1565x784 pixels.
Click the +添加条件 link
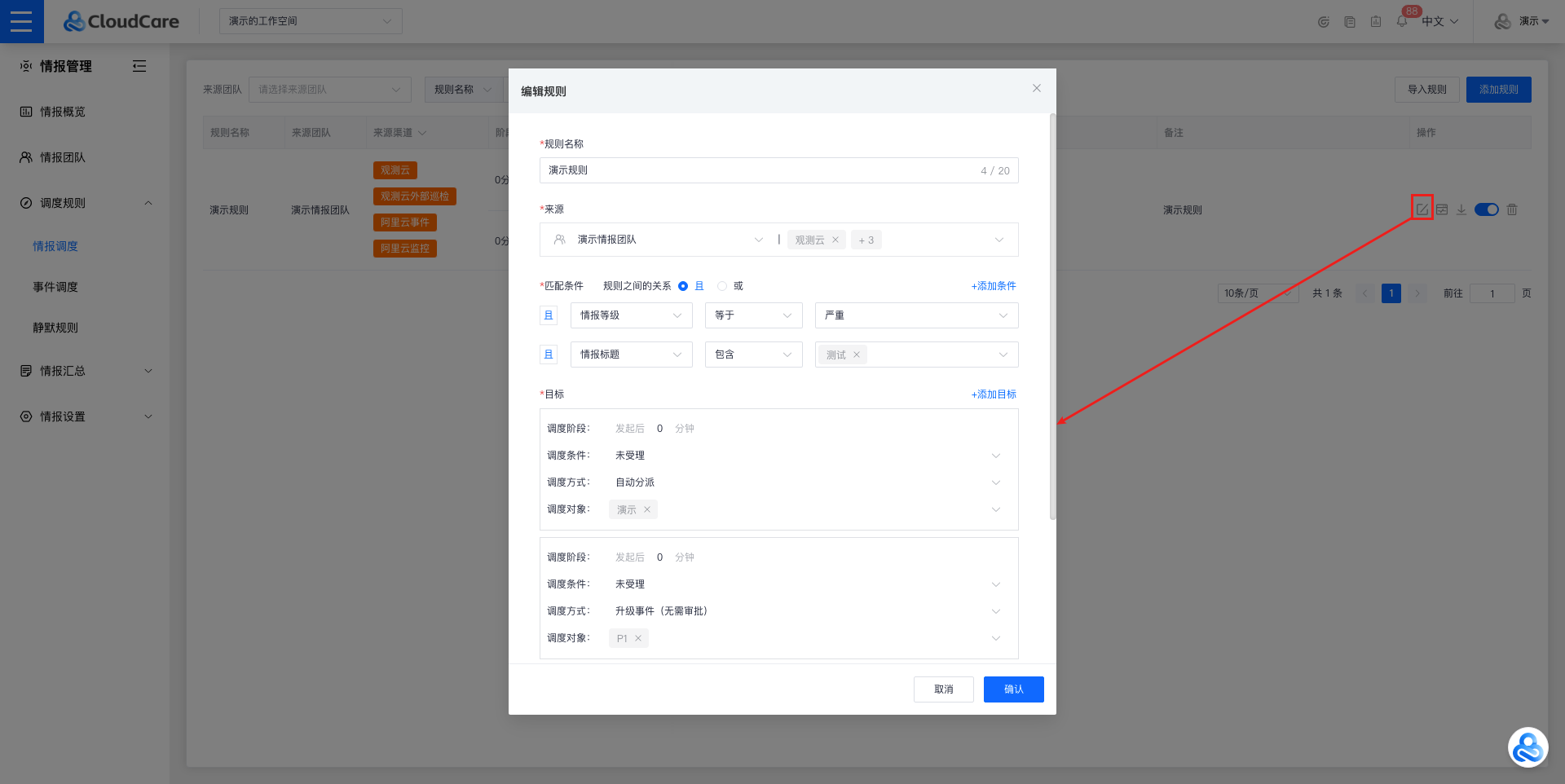(993, 286)
